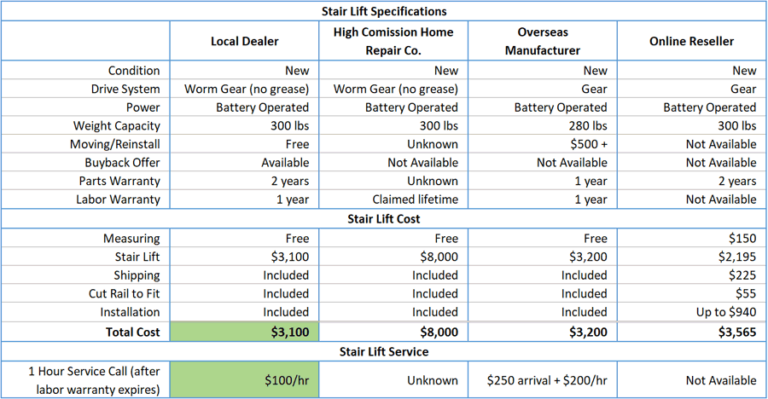Click the 'Local Dealer' column header
The width and height of the screenshot is (768, 399).
pos(244,41)
